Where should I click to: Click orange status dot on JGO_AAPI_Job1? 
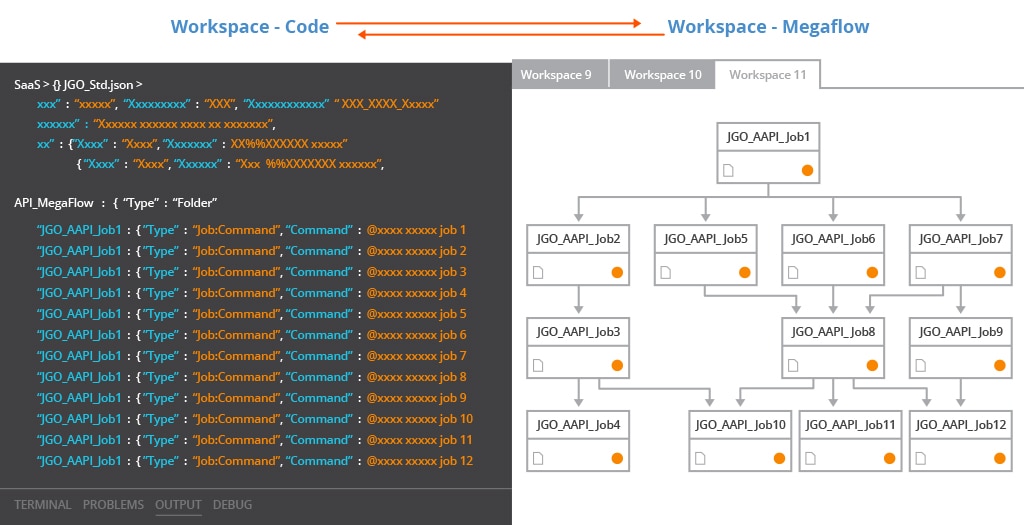click(x=807, y=171)
